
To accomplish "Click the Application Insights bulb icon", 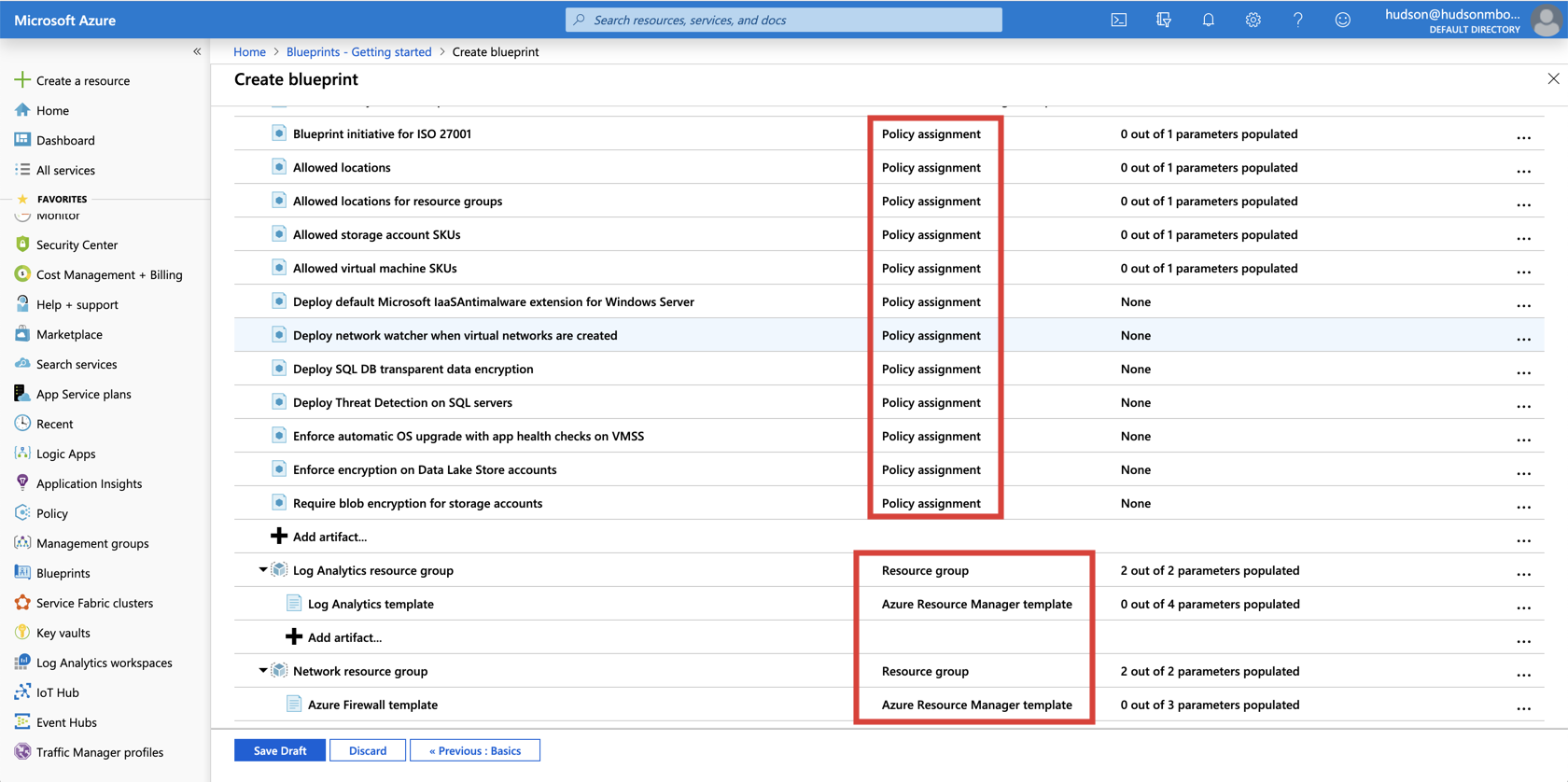I will coord(22,483).
